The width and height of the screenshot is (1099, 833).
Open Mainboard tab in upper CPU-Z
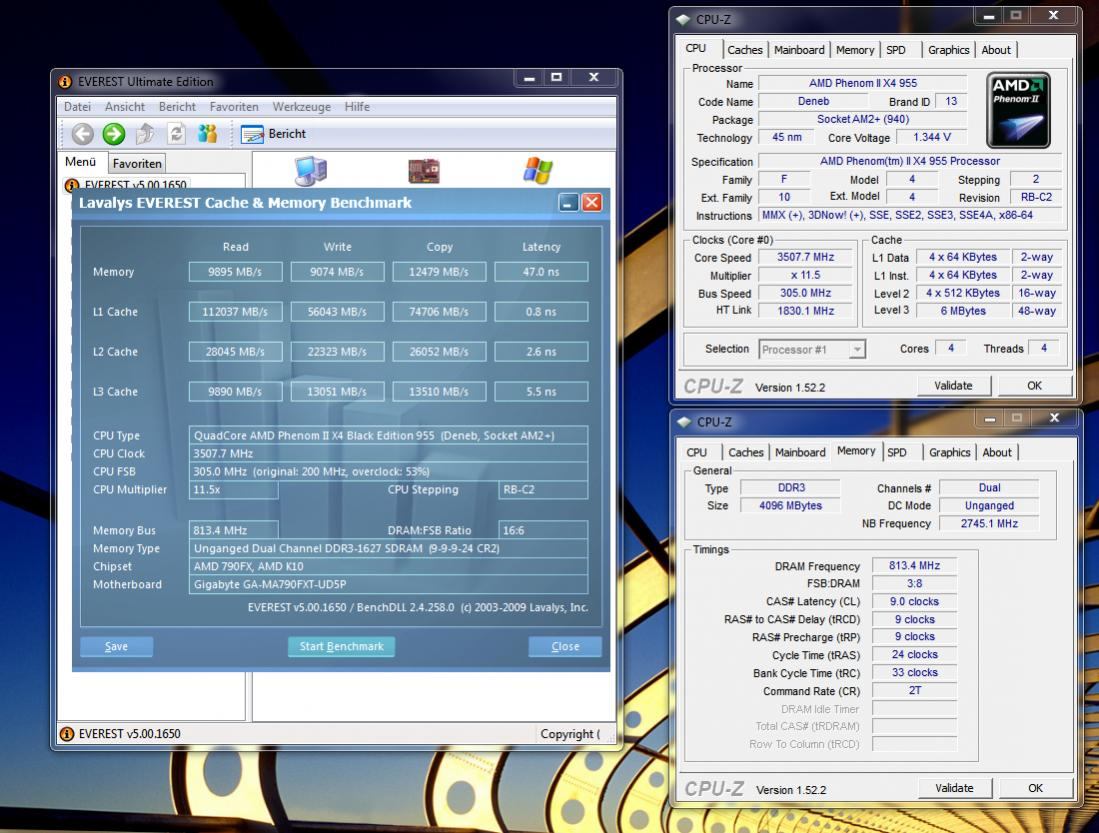[x=799, y=50]
